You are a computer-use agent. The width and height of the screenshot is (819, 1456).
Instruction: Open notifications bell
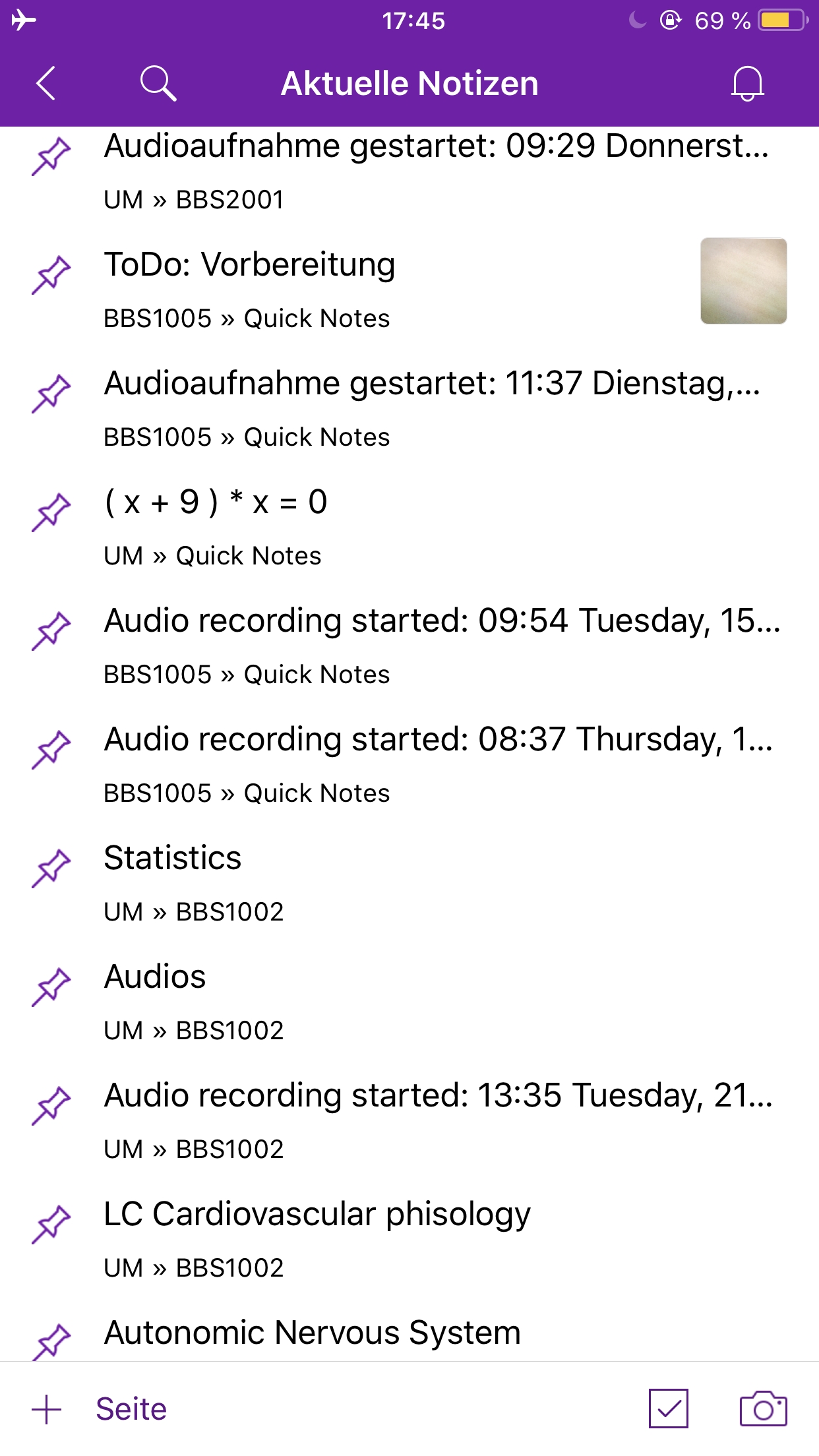click(747, 84)
